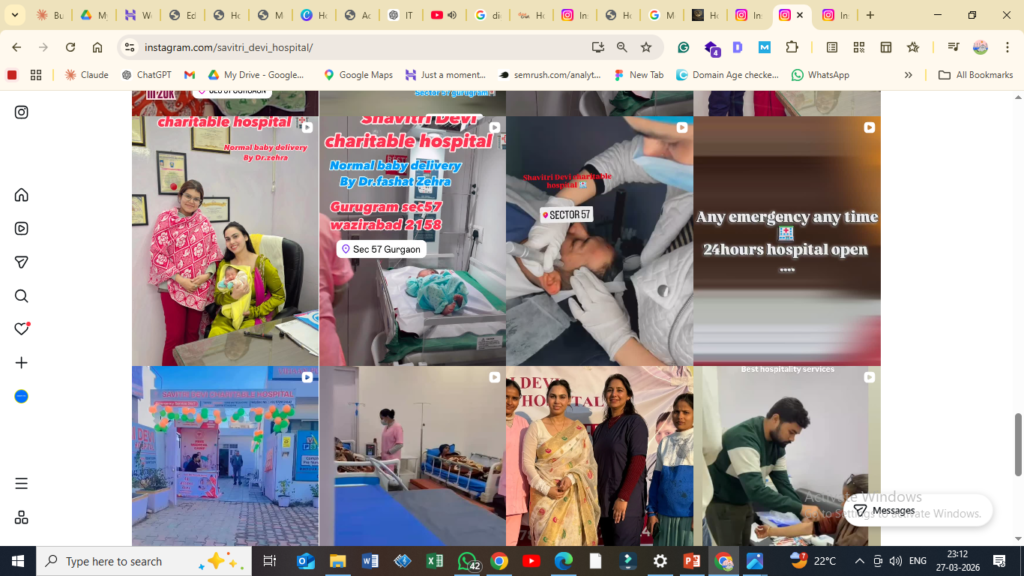
Task: Bookmark this page with the star icon
Action: [646, 47]
